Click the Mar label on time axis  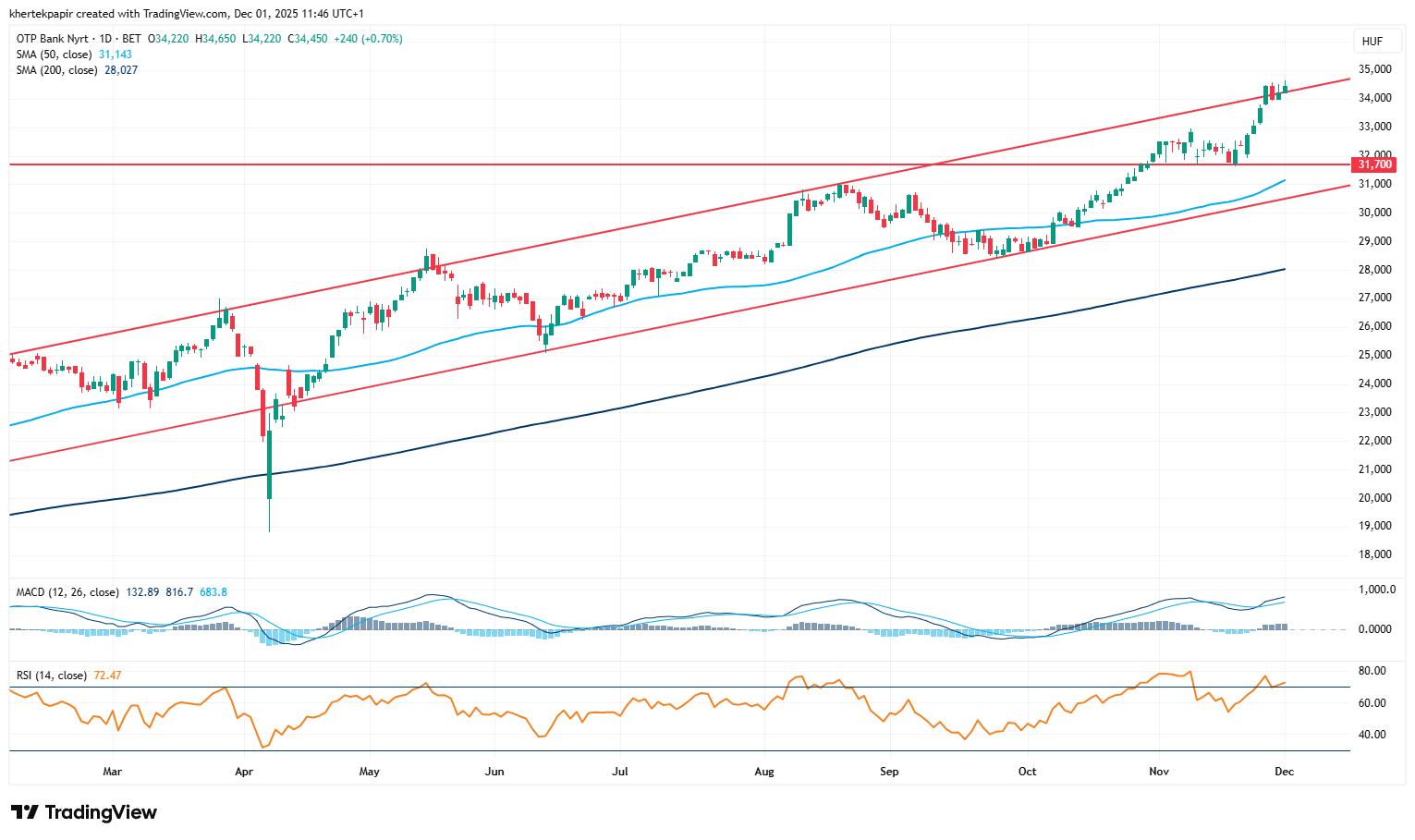[x=112, y=771]
